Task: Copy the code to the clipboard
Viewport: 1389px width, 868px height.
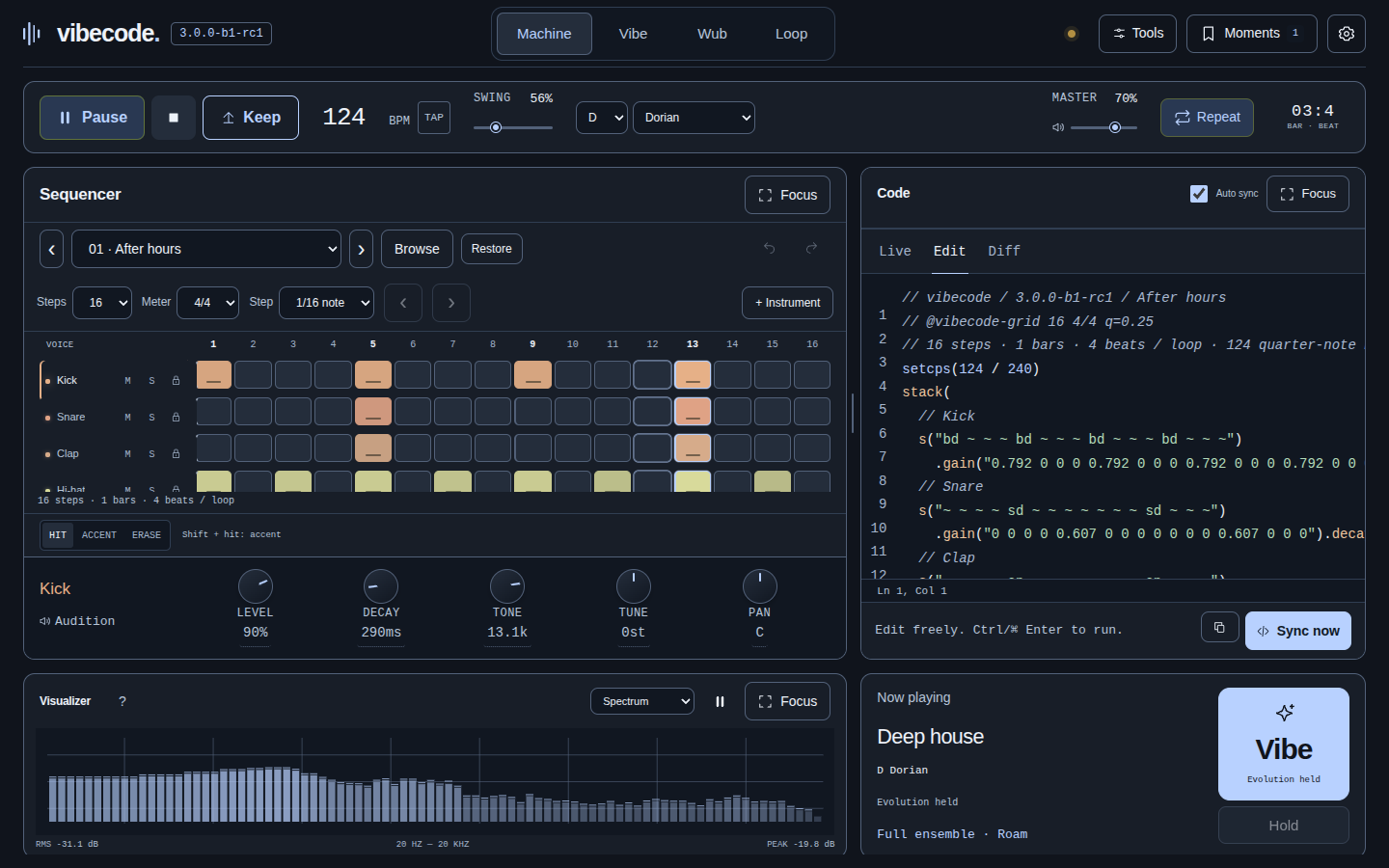Action: pos(1219,628)
